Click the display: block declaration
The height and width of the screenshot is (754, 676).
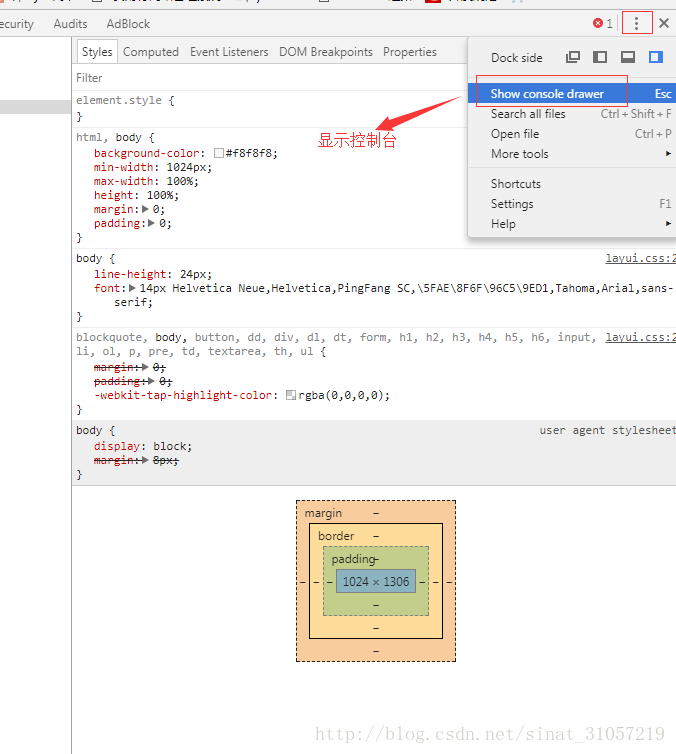coord(143,446)
